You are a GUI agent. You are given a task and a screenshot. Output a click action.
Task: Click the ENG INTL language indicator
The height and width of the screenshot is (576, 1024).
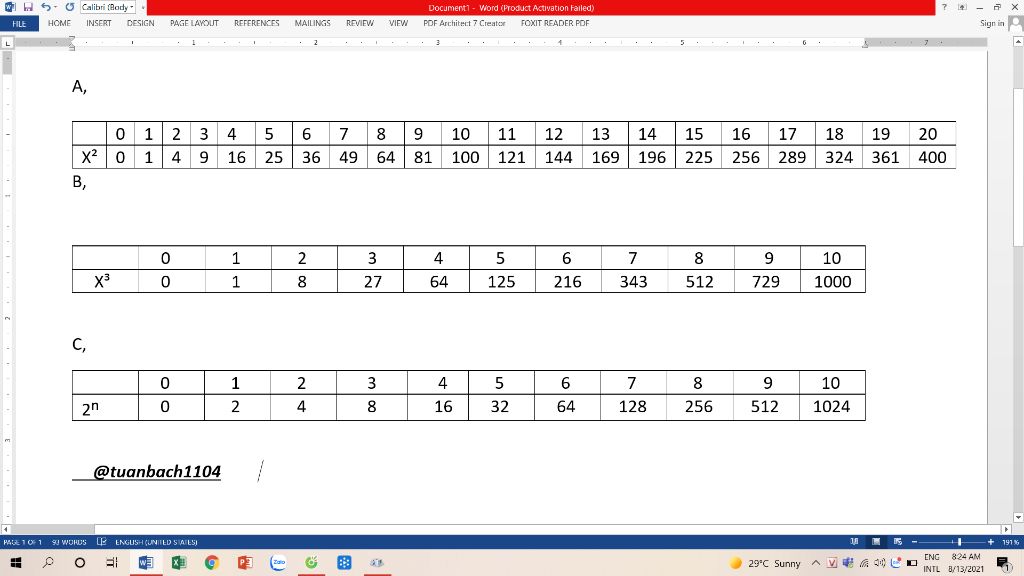932,563
